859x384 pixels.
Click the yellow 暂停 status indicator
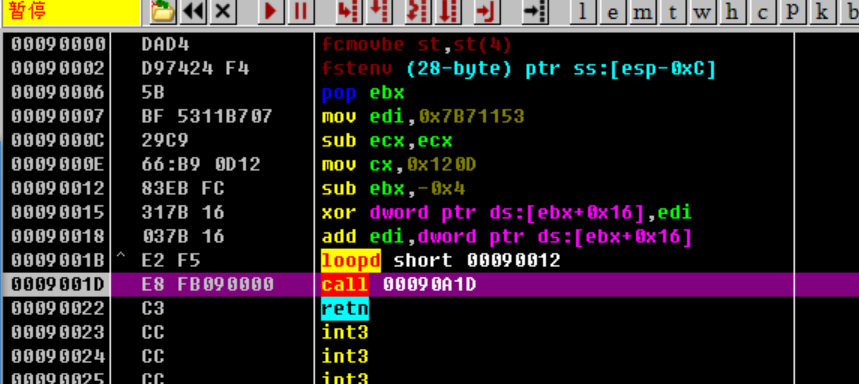(71, 12)
